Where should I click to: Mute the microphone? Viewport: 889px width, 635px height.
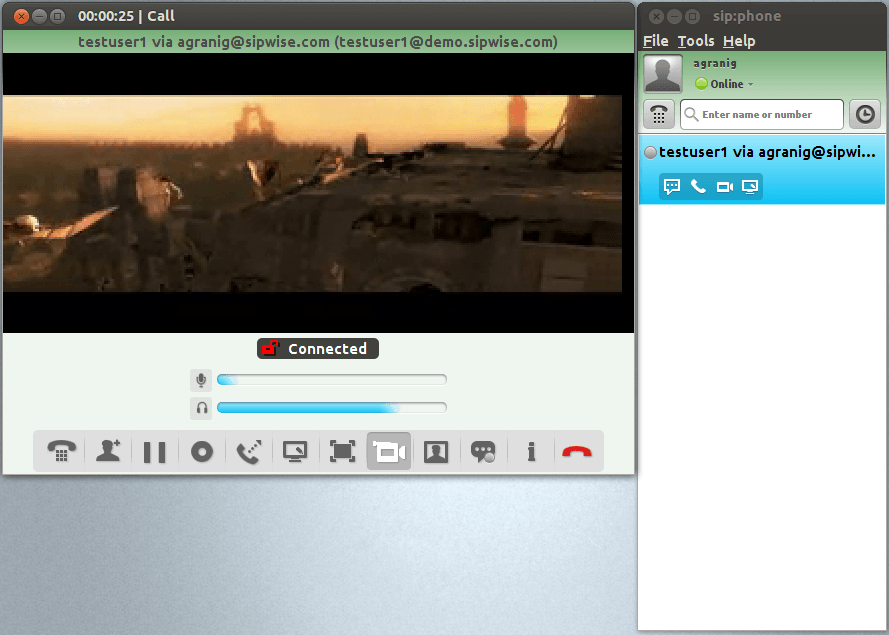click(x=201, y=380)
